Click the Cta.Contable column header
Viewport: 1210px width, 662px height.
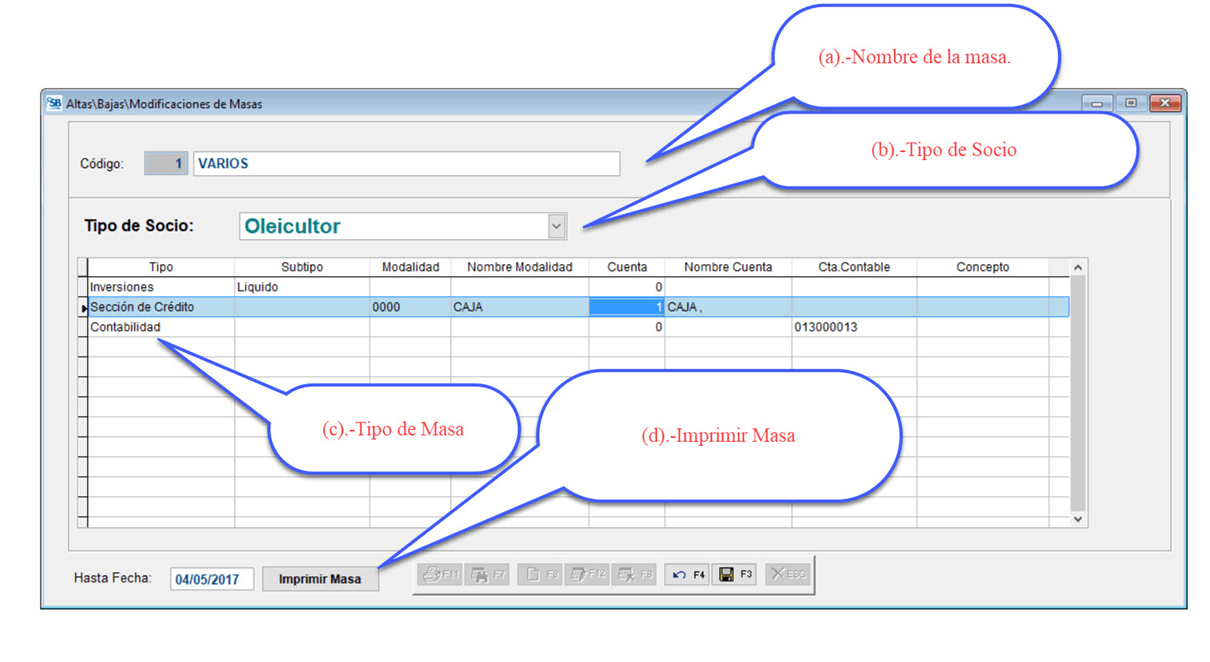[x=853, y=267]
